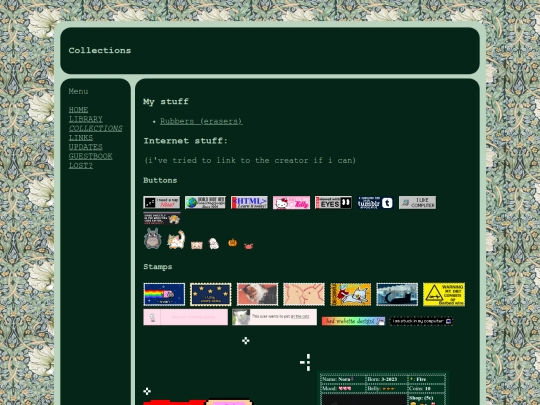
Task: Click the 'HTML Learn it today' button
Action: [249, 202]
